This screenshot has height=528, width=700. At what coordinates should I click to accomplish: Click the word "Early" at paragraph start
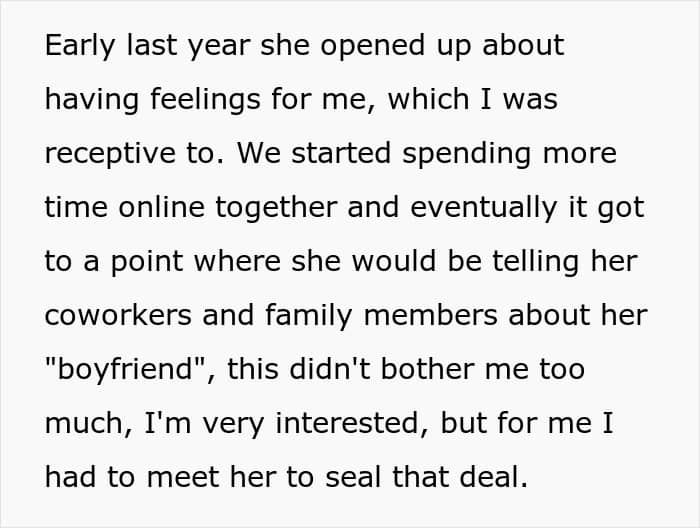pos(80,46)
